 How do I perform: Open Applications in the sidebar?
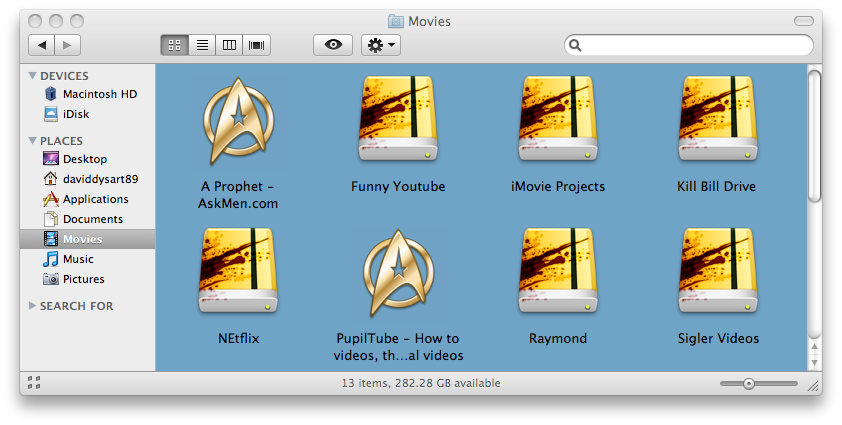[x=88, y=199]
